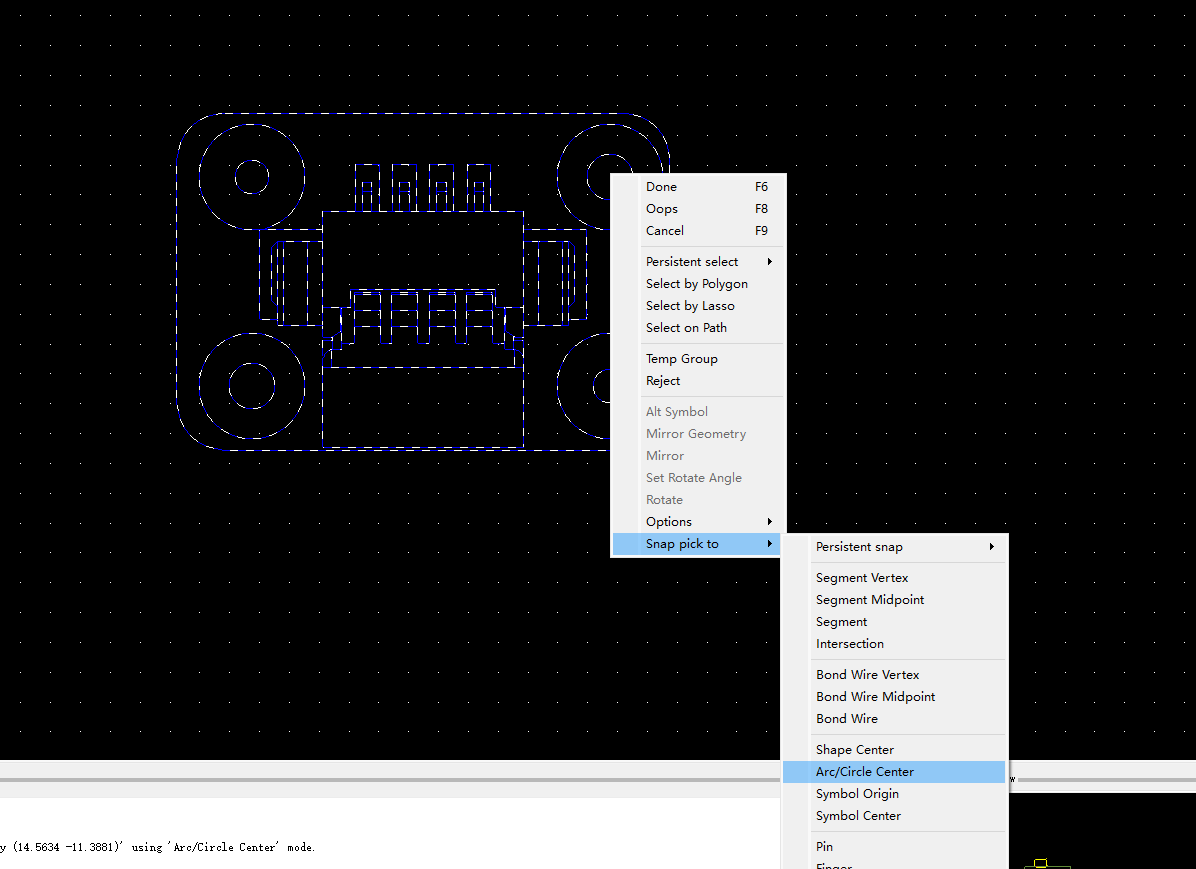Expand the Persistent snap submenu
The height and width of the screenshot is (869, 1196).
(x=895, y=547)
